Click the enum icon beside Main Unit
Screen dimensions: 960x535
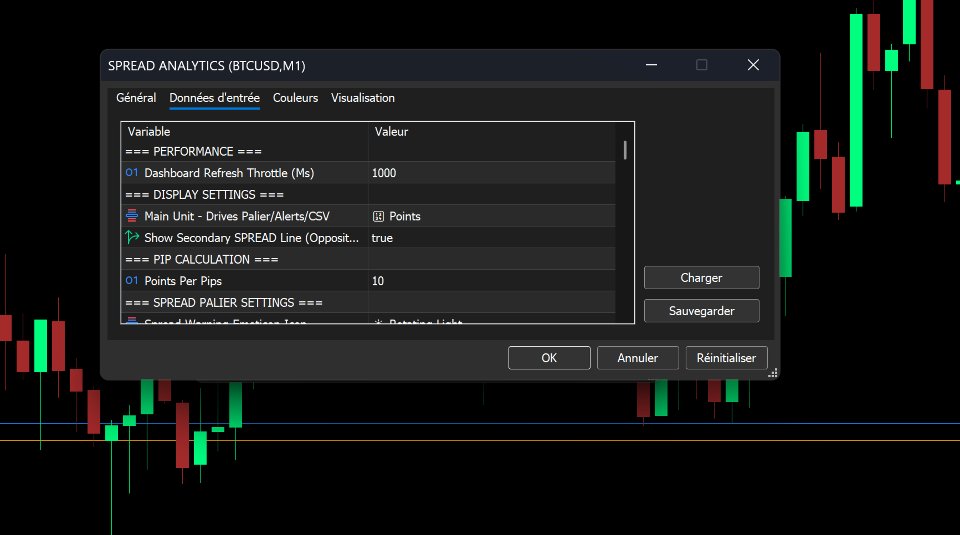click(132, 215)
